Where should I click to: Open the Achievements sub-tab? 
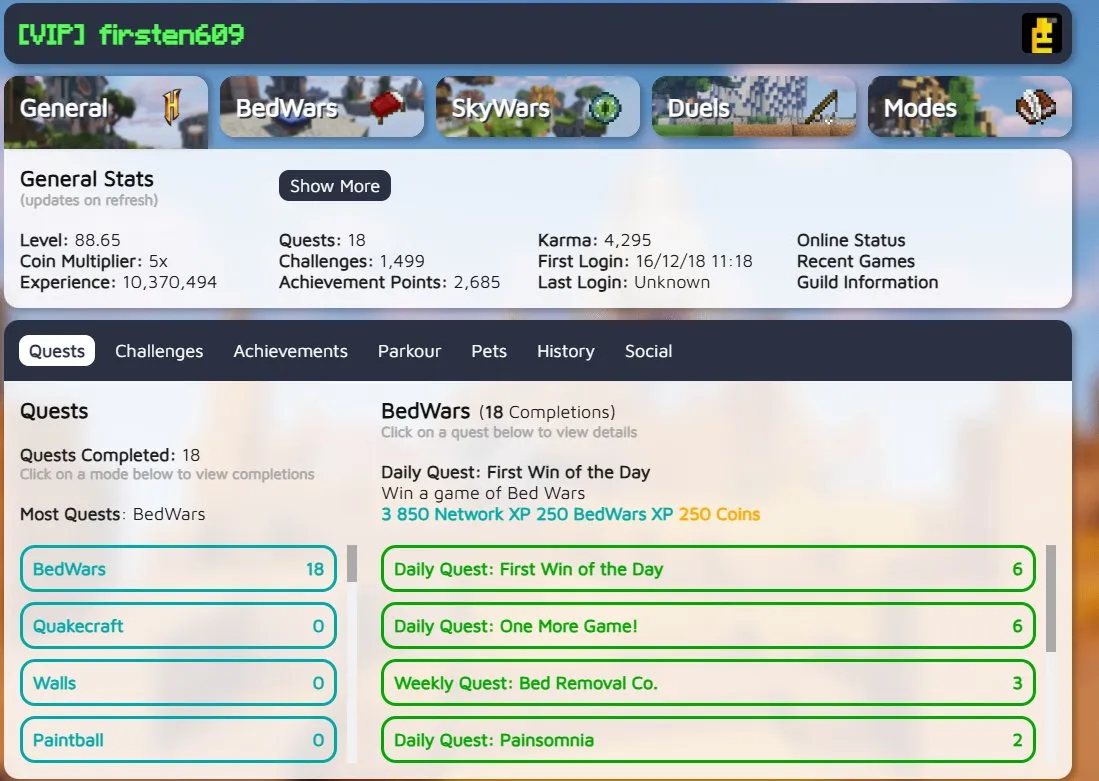290,351
